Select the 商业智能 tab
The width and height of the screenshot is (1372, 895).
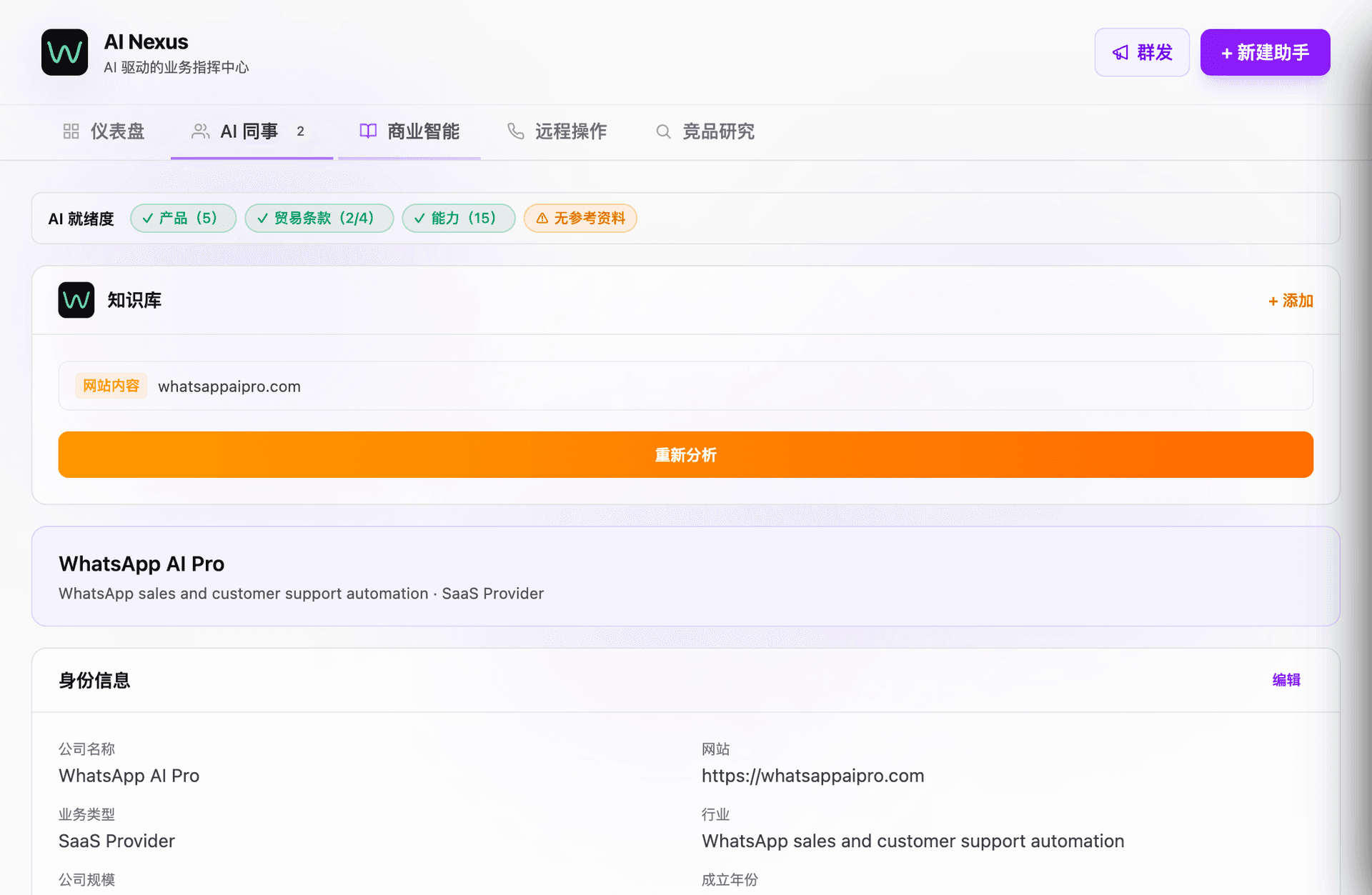[409, 131]
